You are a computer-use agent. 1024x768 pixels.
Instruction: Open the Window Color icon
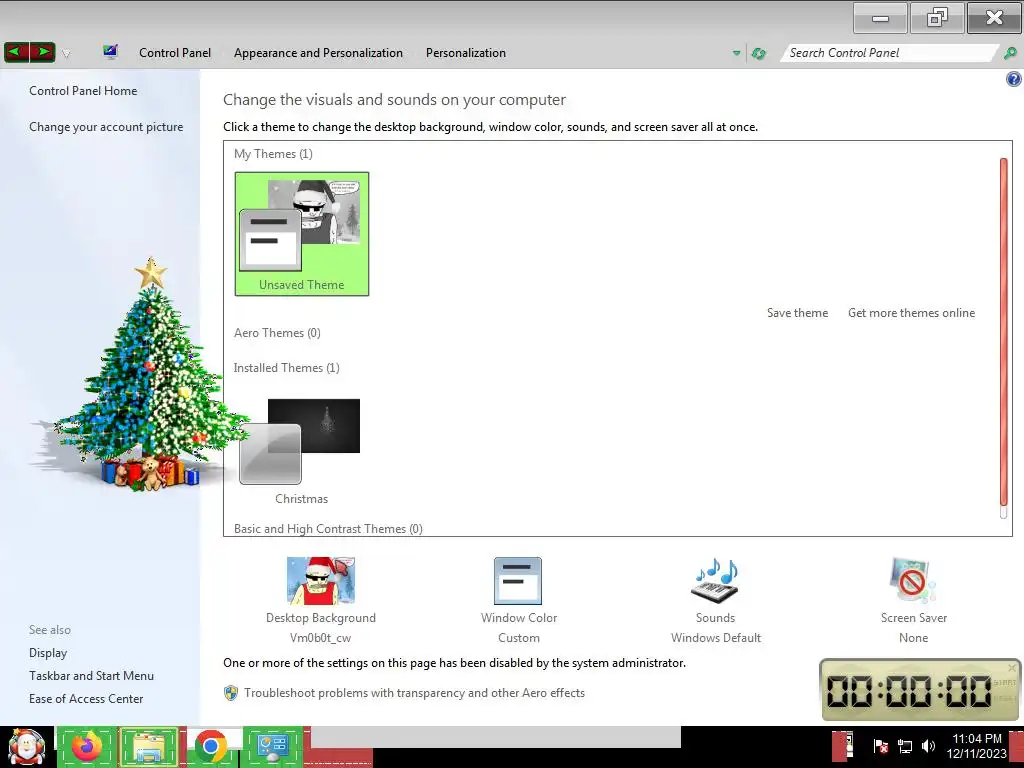coord(518,581)
